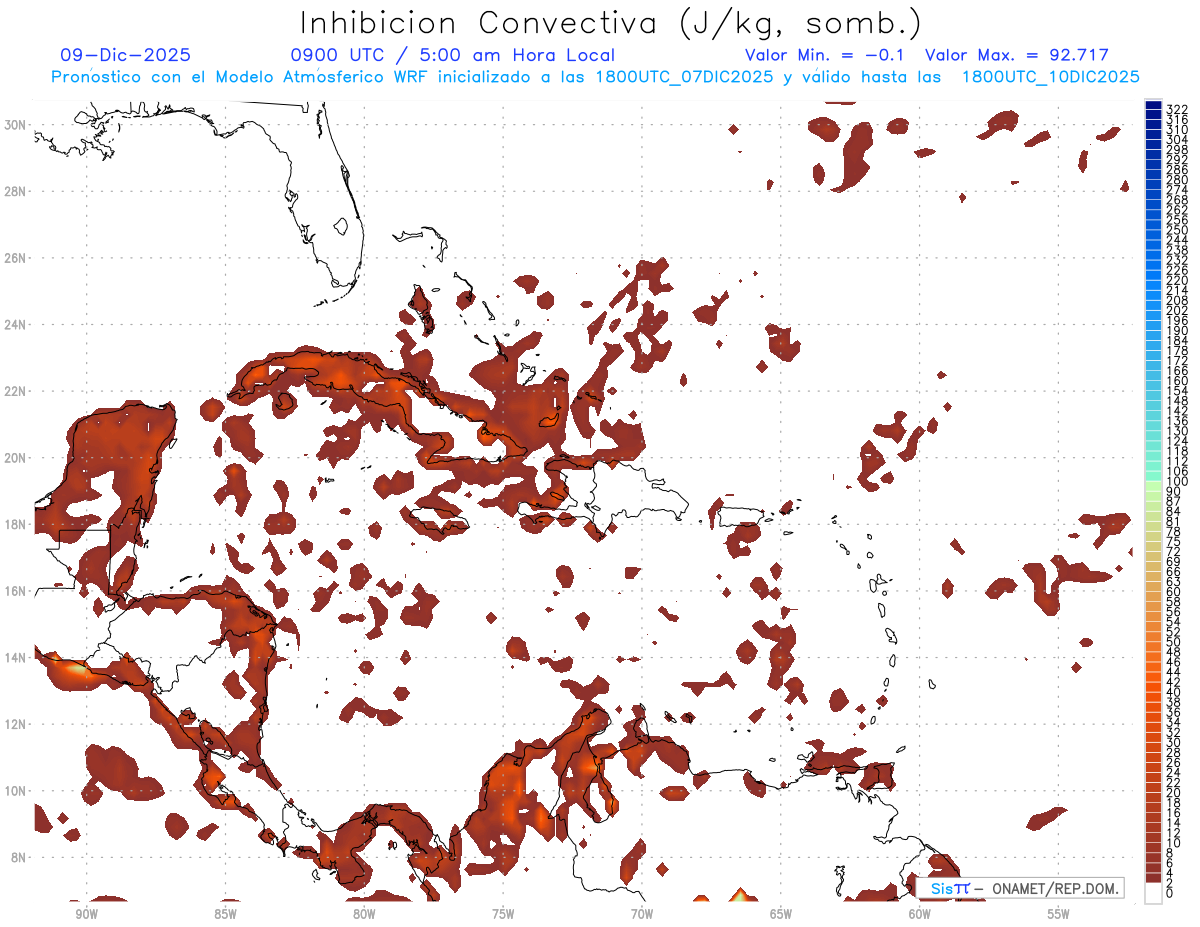Screen dimensions: 1200x927
Task: Click the '322' value on the color scale
Action: pyautogui.click(x=1177, y=109)
